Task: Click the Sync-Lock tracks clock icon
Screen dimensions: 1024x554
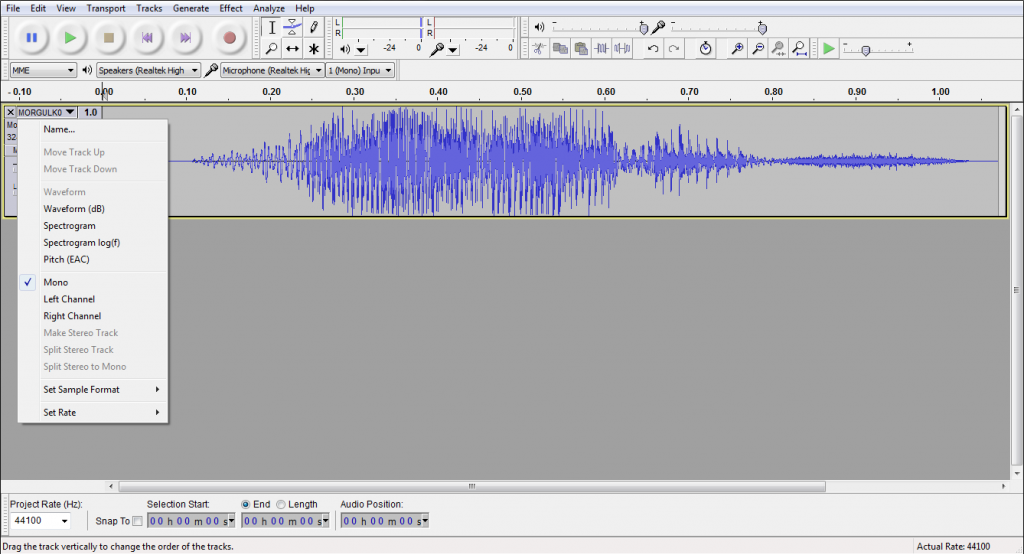Action: point(705,48)
